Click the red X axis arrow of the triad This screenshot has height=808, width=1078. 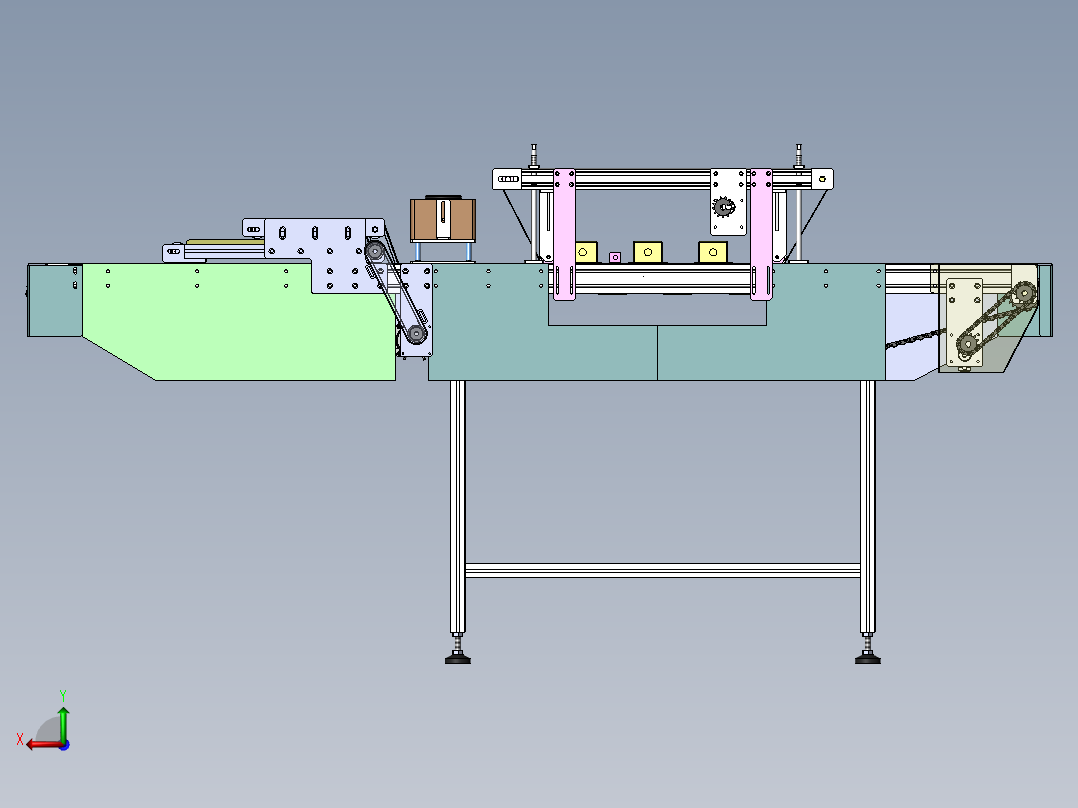(x=43, y=745)
